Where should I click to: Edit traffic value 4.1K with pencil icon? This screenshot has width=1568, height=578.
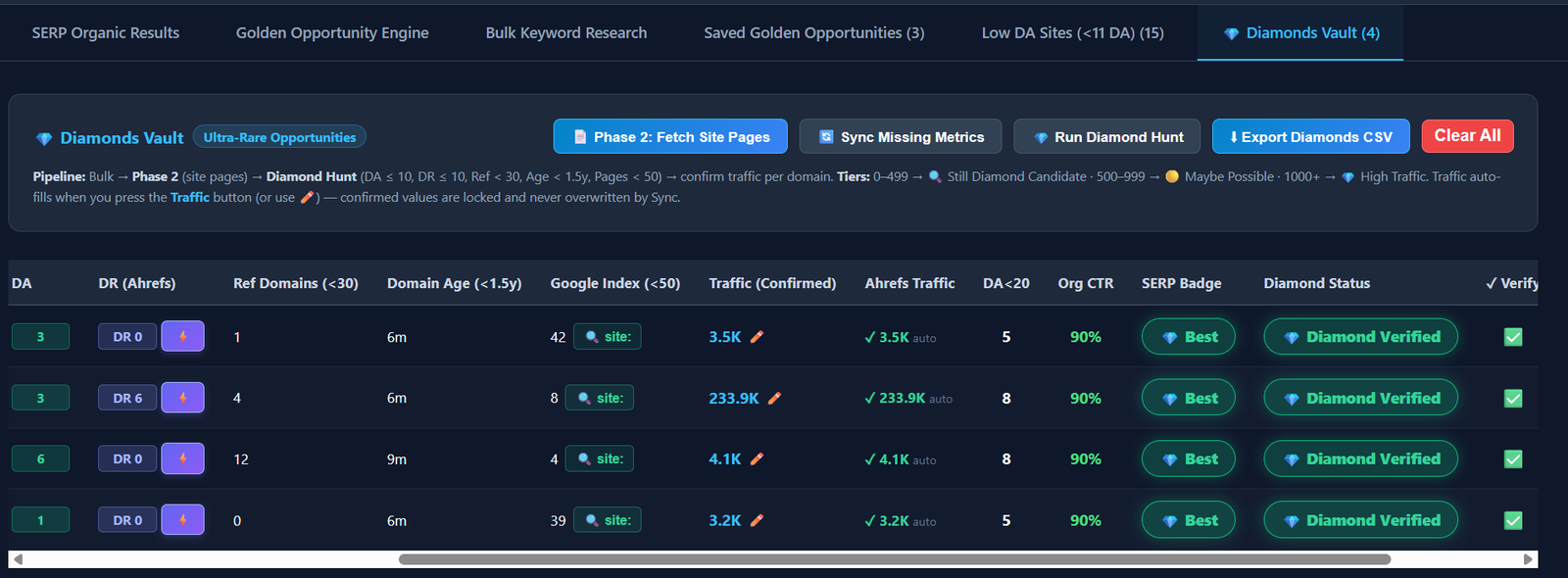pyautogui.click(x=757, y=458)
